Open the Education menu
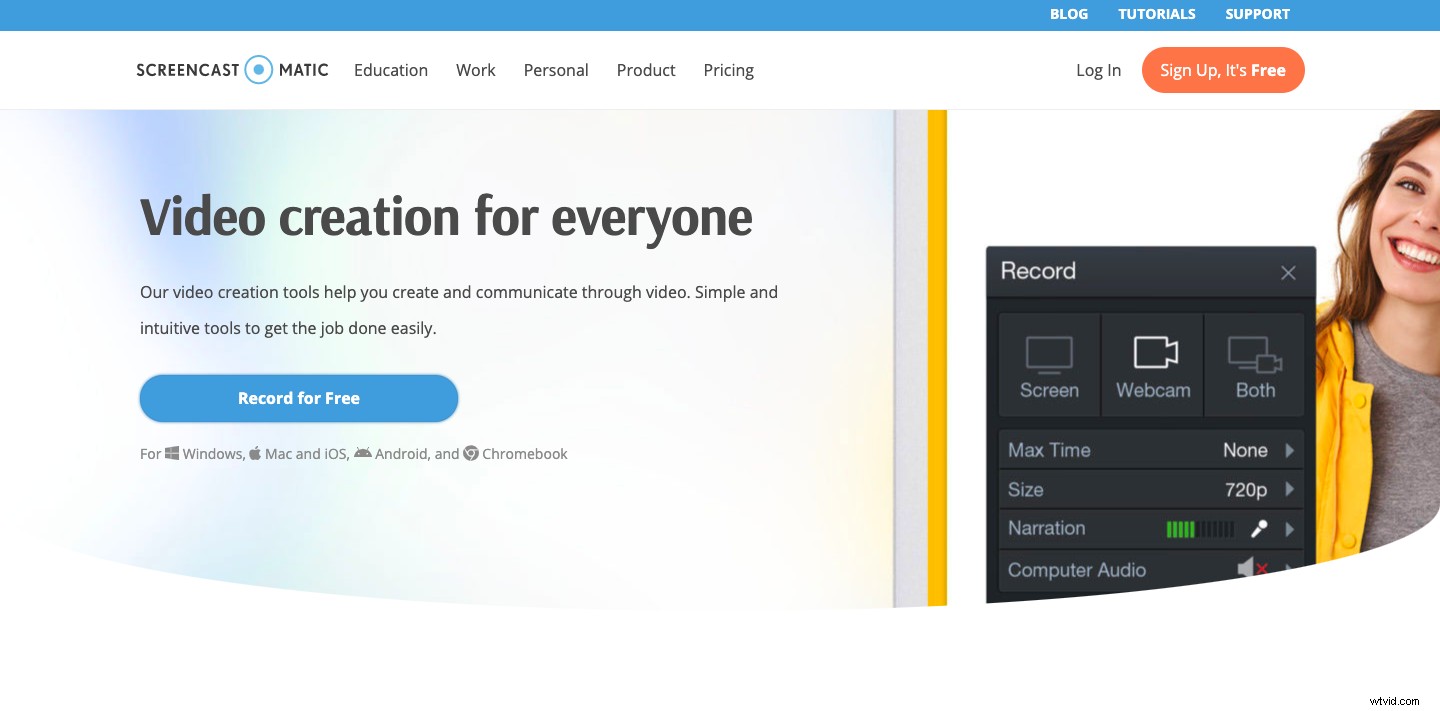Screen dimensions: 1440x711 point(390,70)
